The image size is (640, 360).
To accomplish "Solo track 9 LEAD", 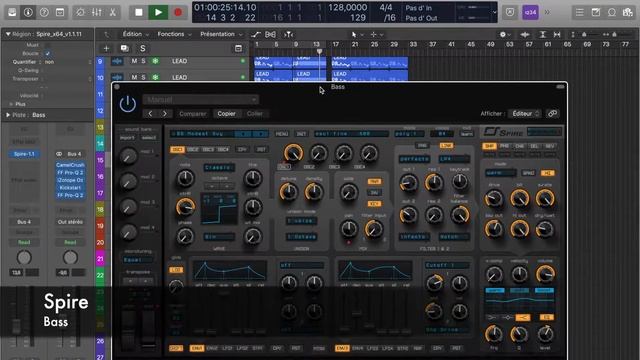I will (x=143, y=61).
